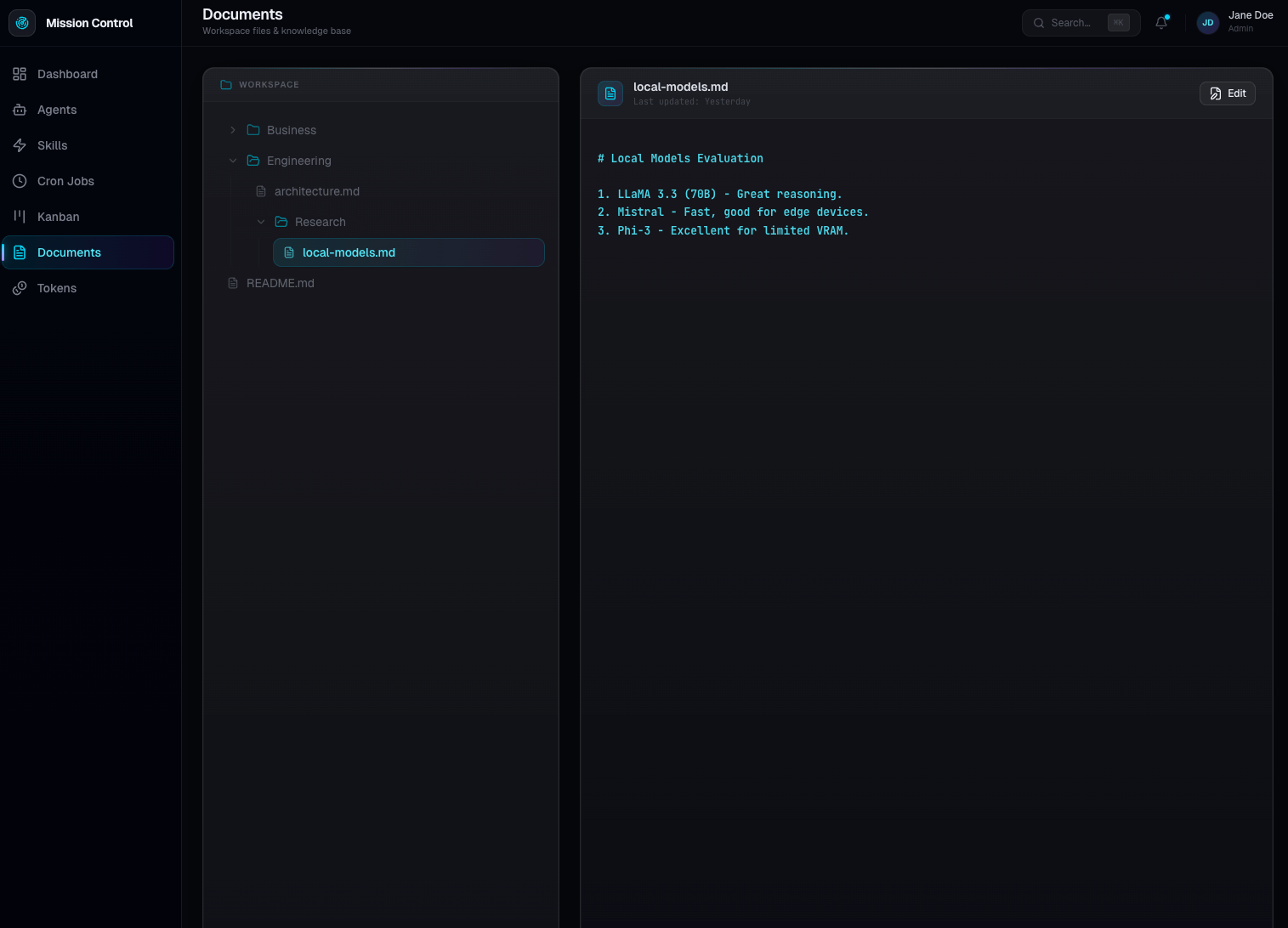The width and height of the screenshot is (1288, 928).
Task: Click the JD avatar badge
Action: coord(1207,23)
